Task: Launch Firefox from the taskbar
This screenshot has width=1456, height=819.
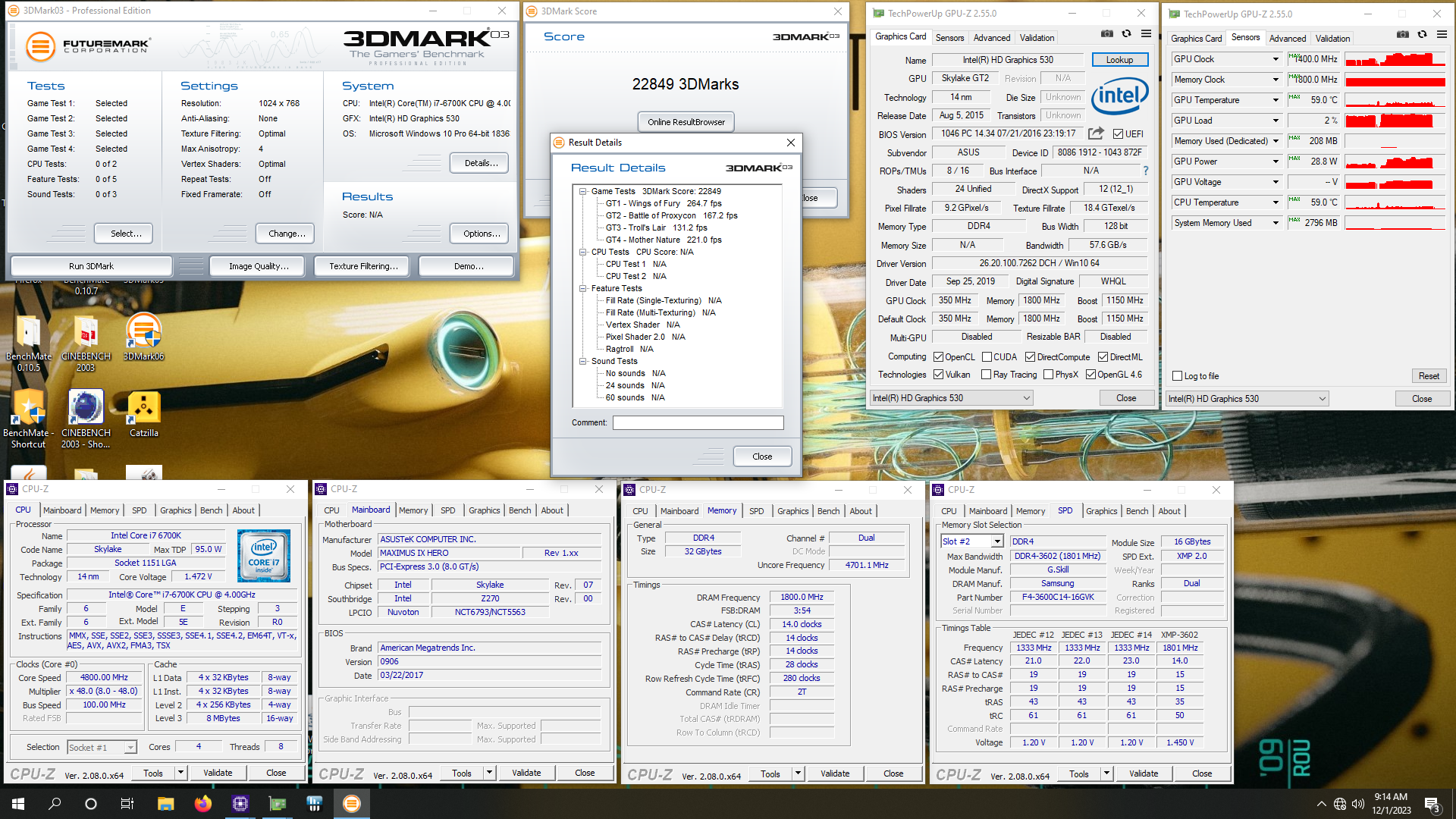Action: pyautogui.click(x=202, y=804)
